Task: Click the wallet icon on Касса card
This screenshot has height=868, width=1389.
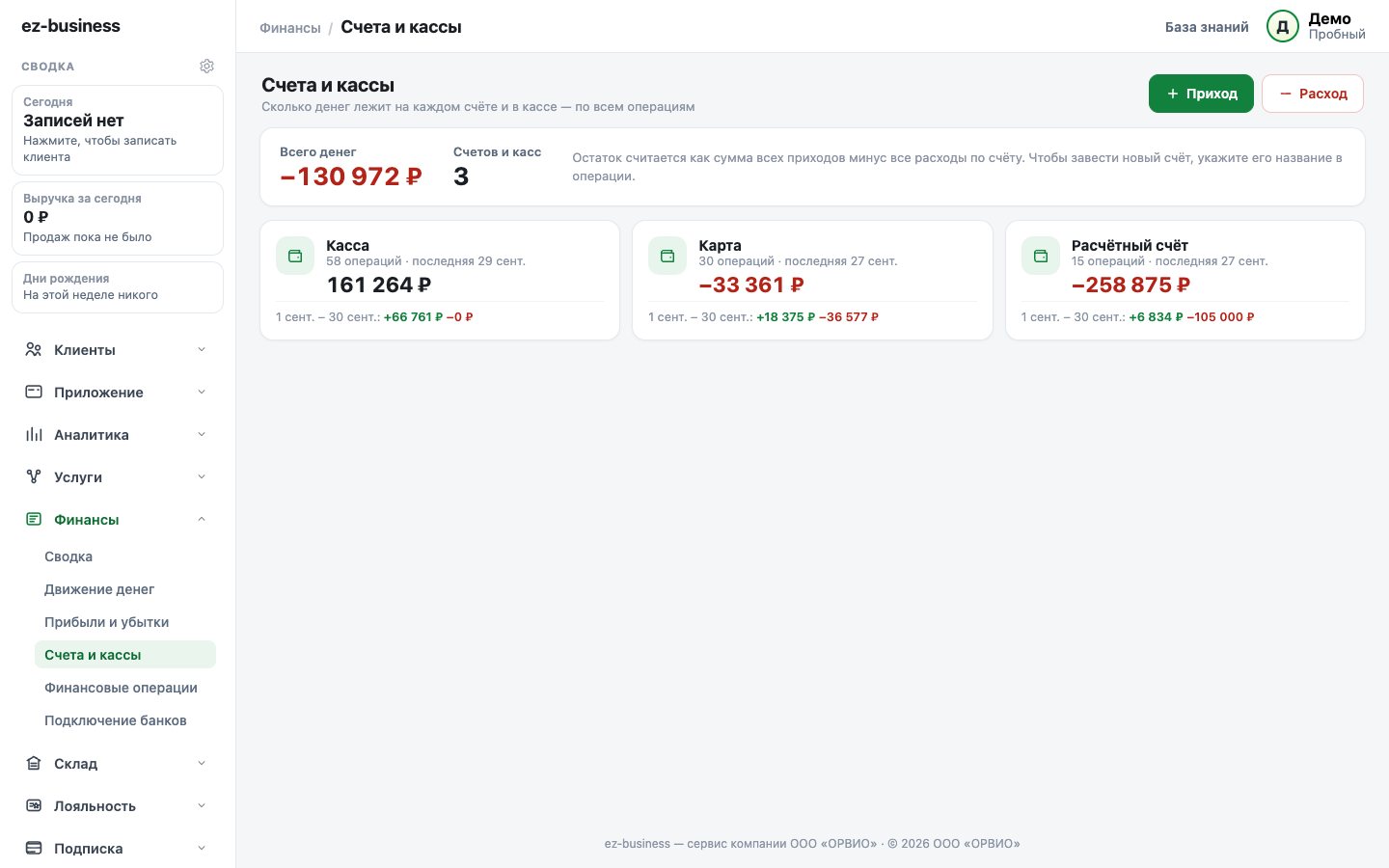Action: tap(295, 256)
